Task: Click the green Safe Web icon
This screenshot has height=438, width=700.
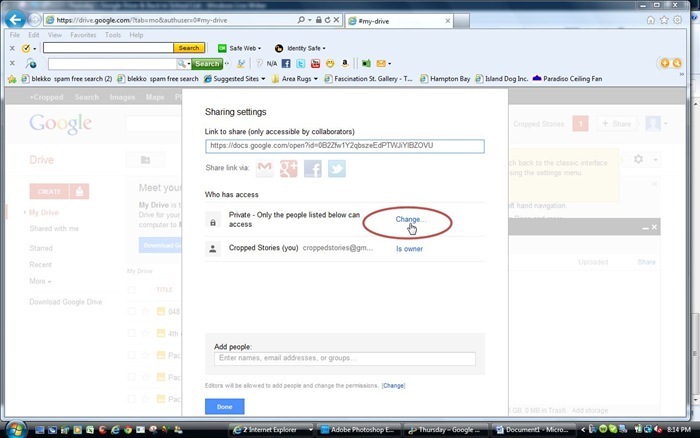Action: (x=222, y=48)
